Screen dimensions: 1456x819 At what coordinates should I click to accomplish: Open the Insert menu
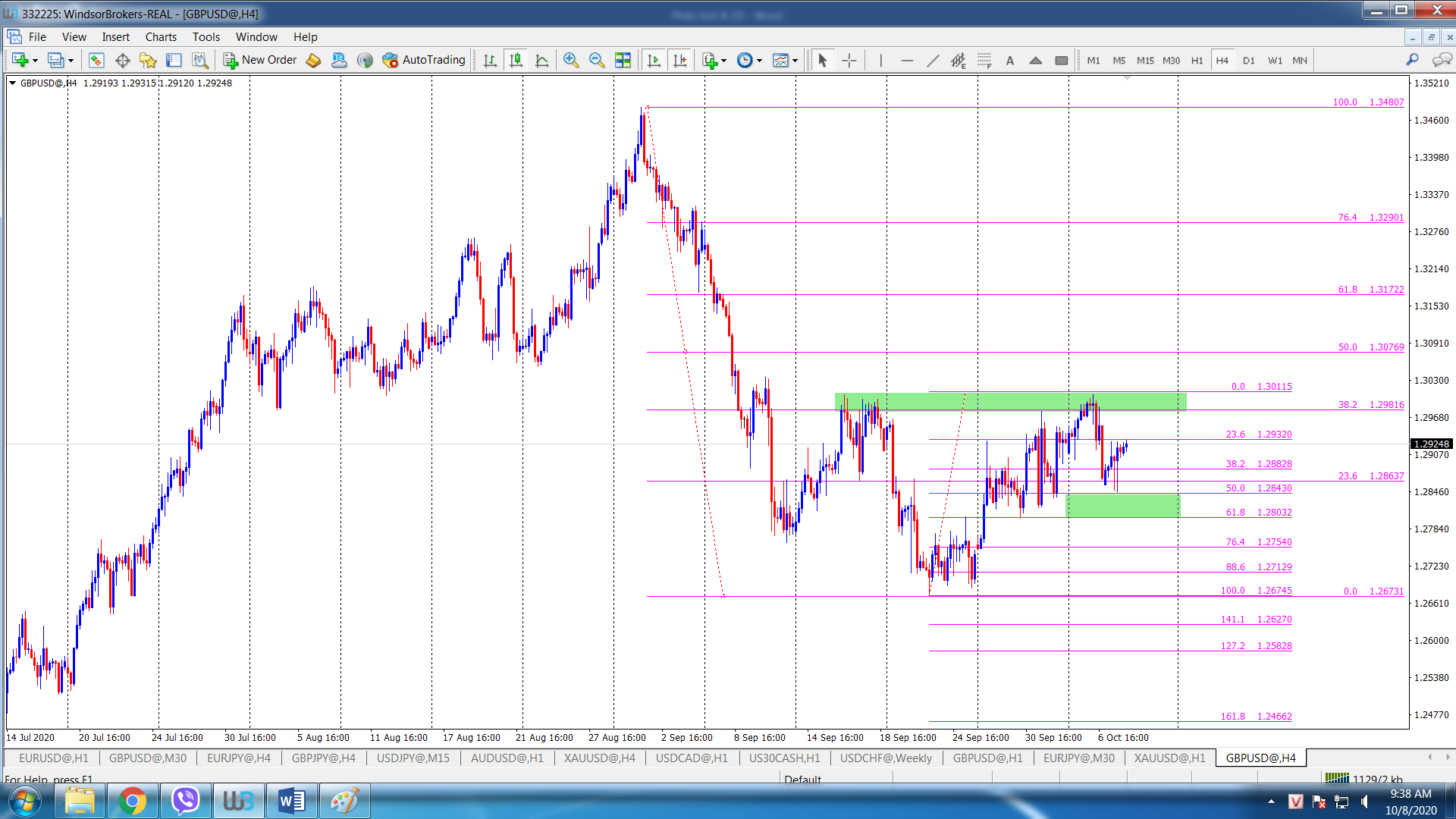[x=115, y=36]
